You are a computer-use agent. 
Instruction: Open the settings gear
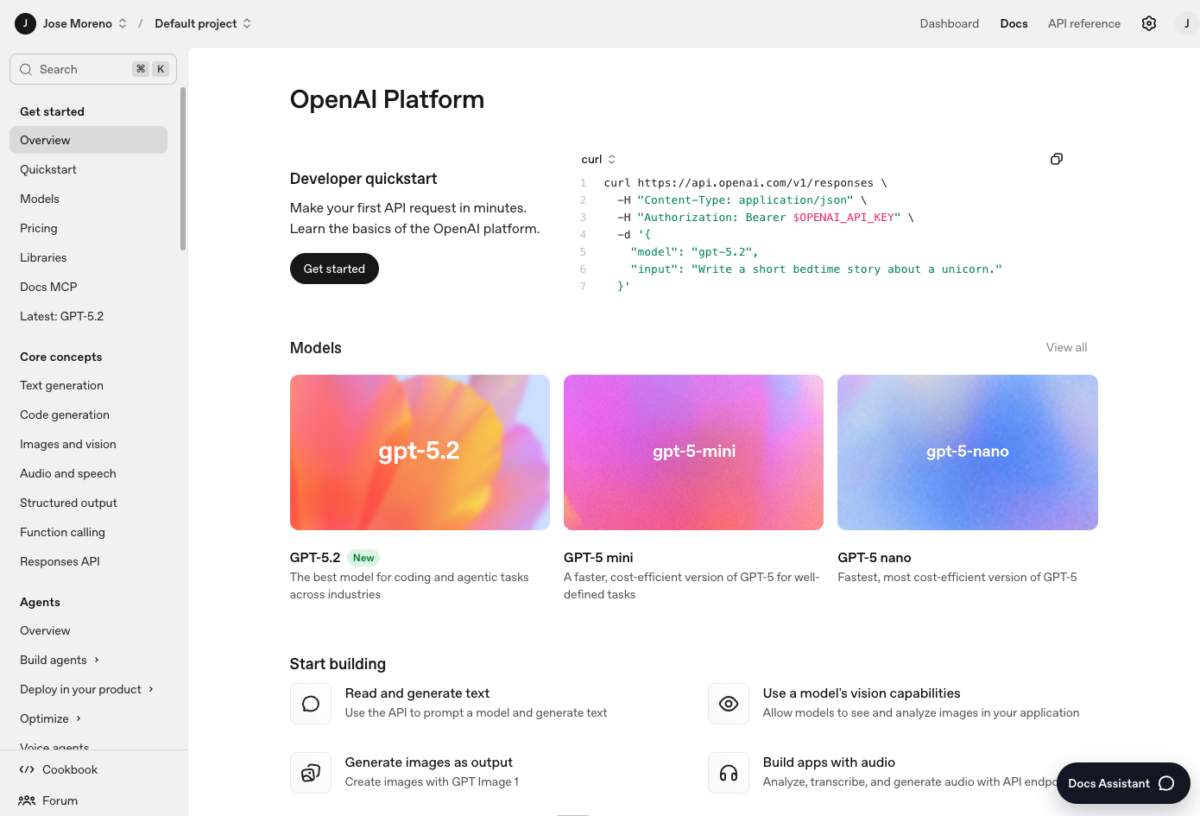[1148, 22]
